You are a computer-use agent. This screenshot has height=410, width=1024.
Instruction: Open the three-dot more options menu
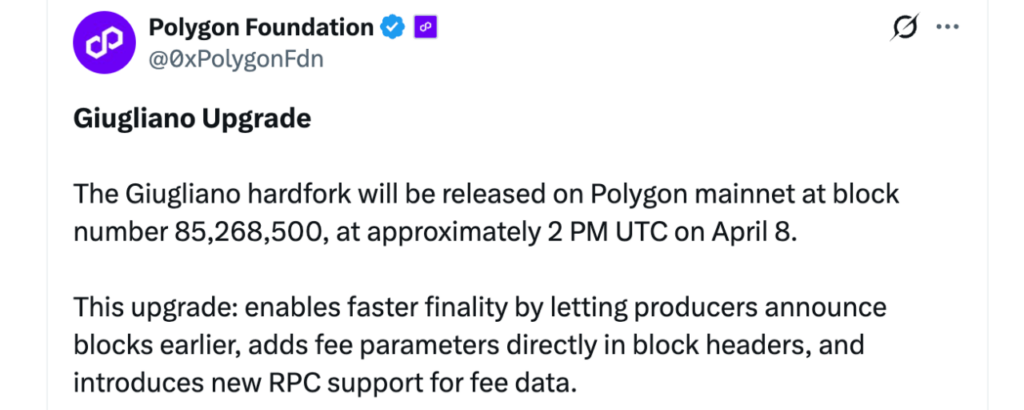[947, 28]
